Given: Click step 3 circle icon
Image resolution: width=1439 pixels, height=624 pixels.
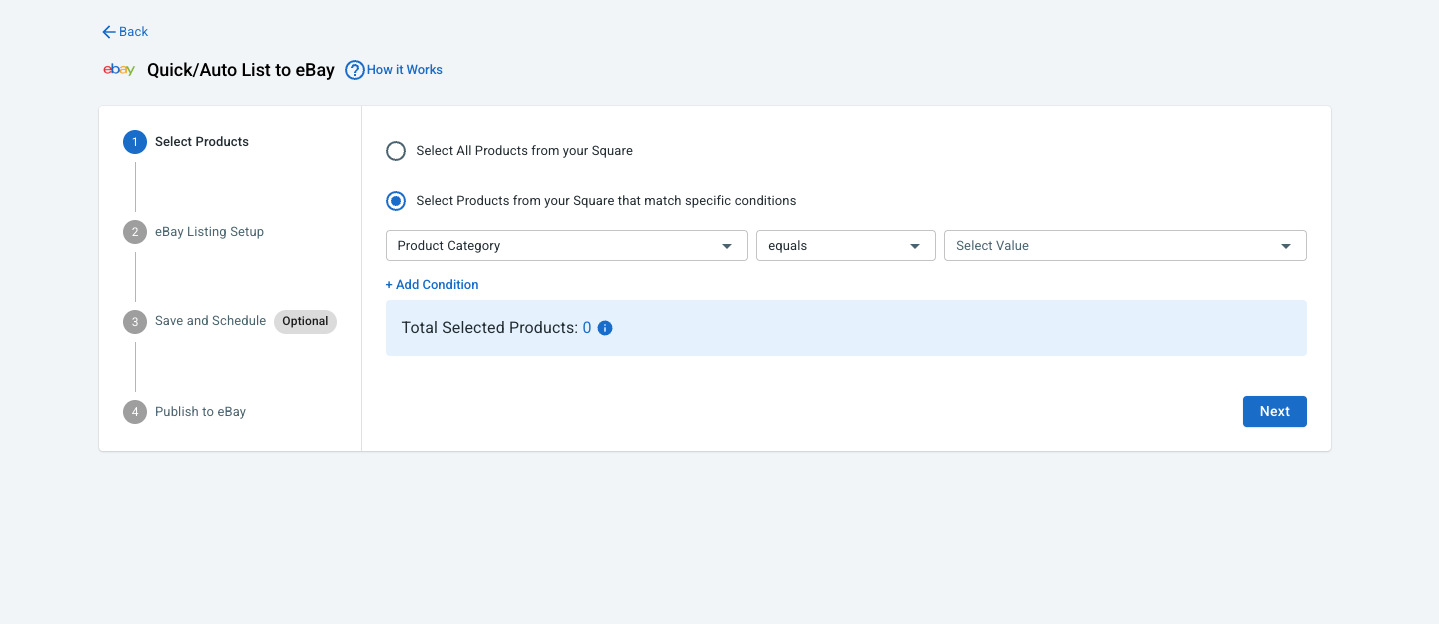Looking at the screenshot, I should (135, 322).
